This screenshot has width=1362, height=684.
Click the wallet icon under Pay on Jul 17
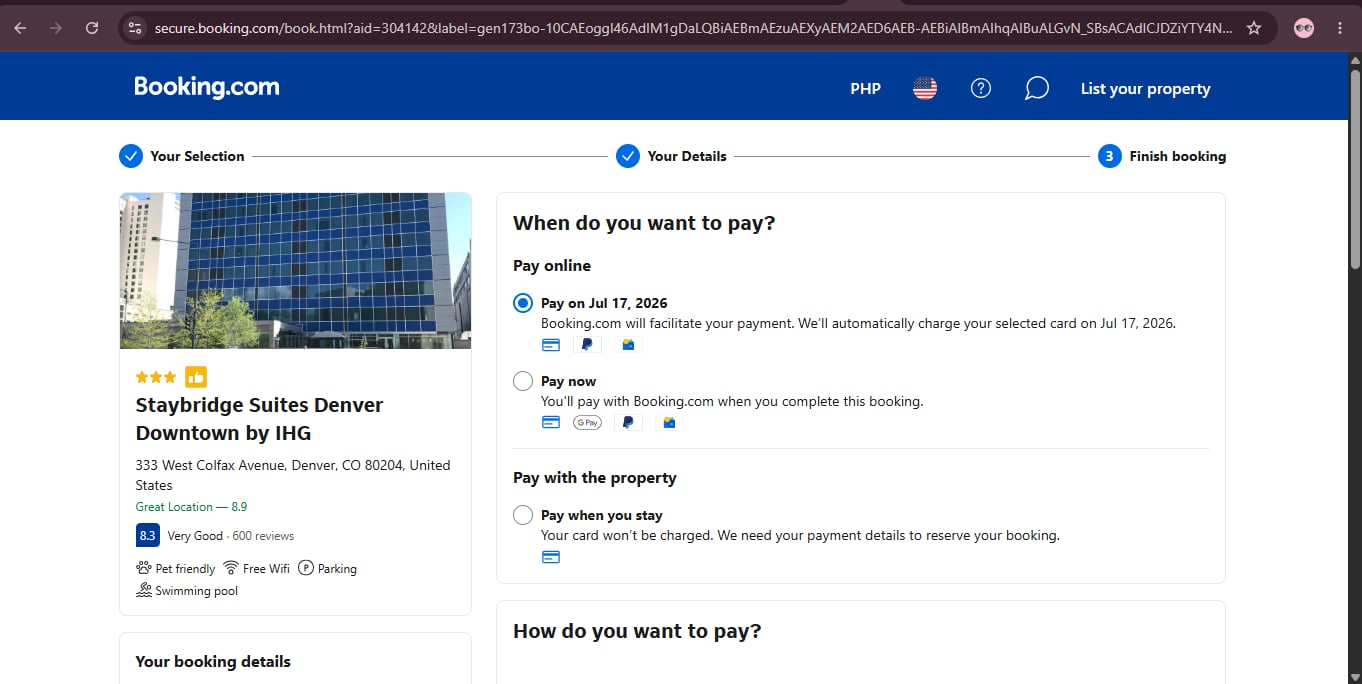click(628, 345)
